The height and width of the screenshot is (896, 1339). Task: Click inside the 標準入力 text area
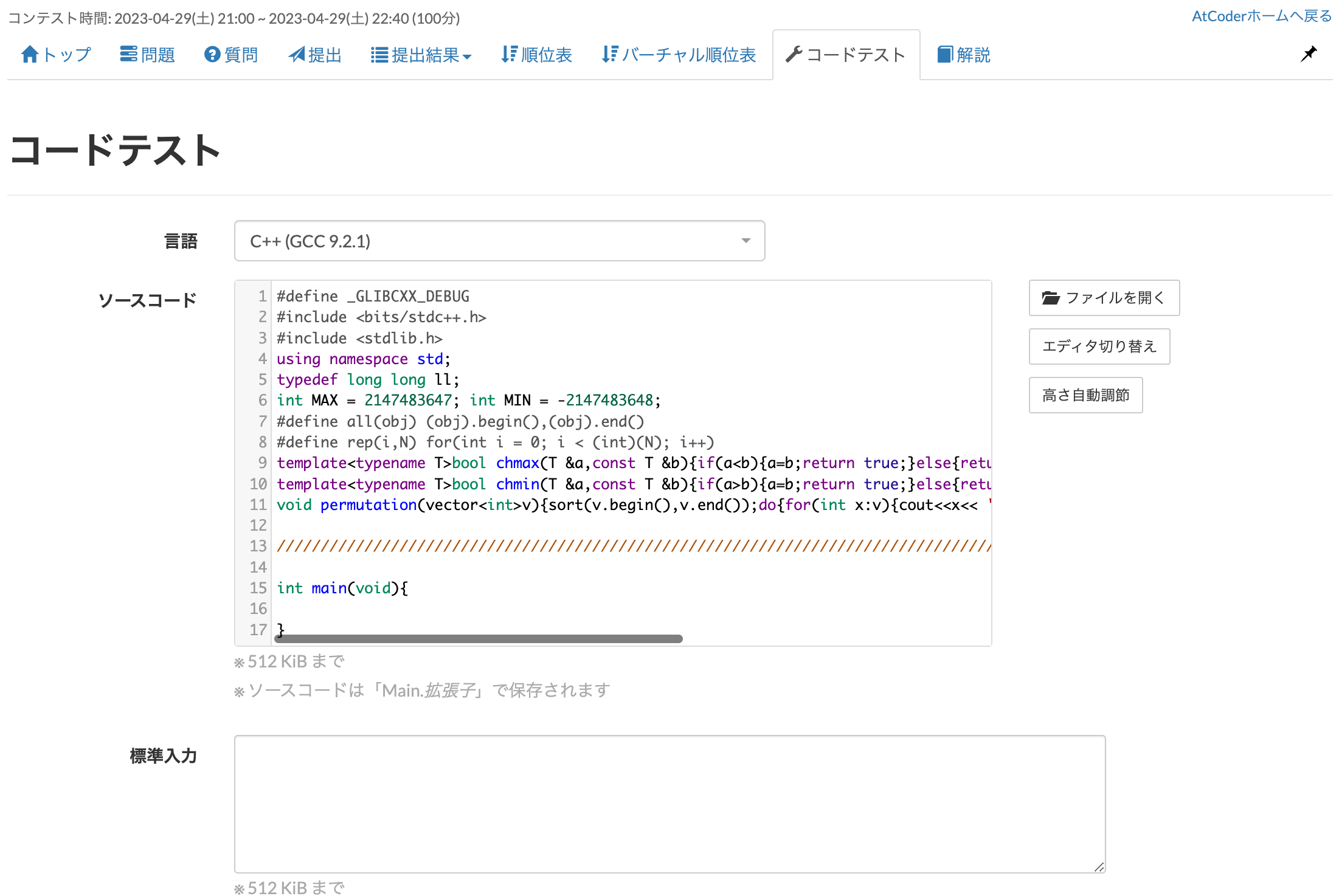click(x=669, y=802)
